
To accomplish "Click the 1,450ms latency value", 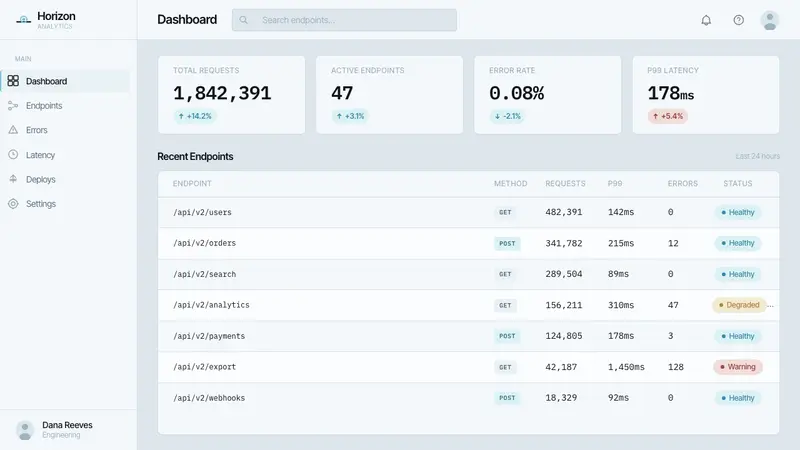I will click(x=626, y=367).
